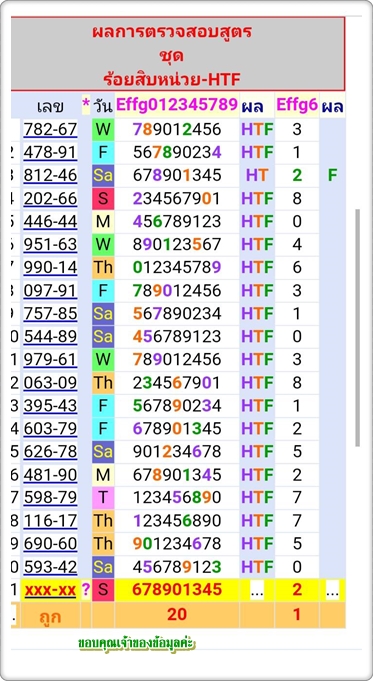The height and width of the screenshot is (681, 373).
Task: Open the 626-78 number link
Action: 50,452
